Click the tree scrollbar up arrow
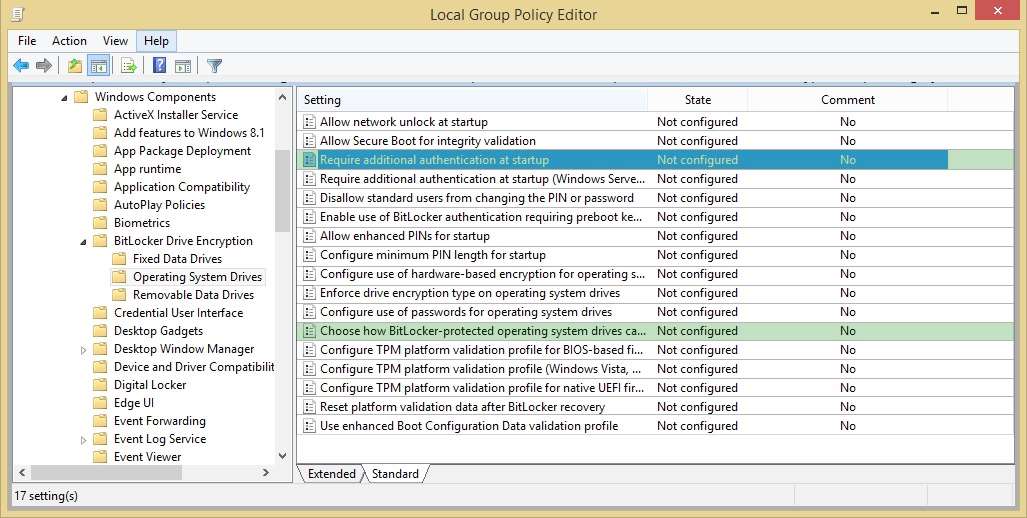Screen dimensions: 1027x518 click(282, 97)
